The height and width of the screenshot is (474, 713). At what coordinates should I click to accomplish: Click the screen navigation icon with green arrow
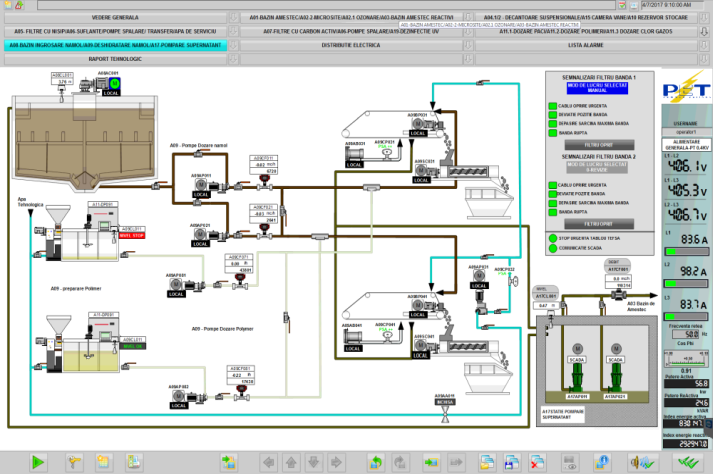coord(228,463)
